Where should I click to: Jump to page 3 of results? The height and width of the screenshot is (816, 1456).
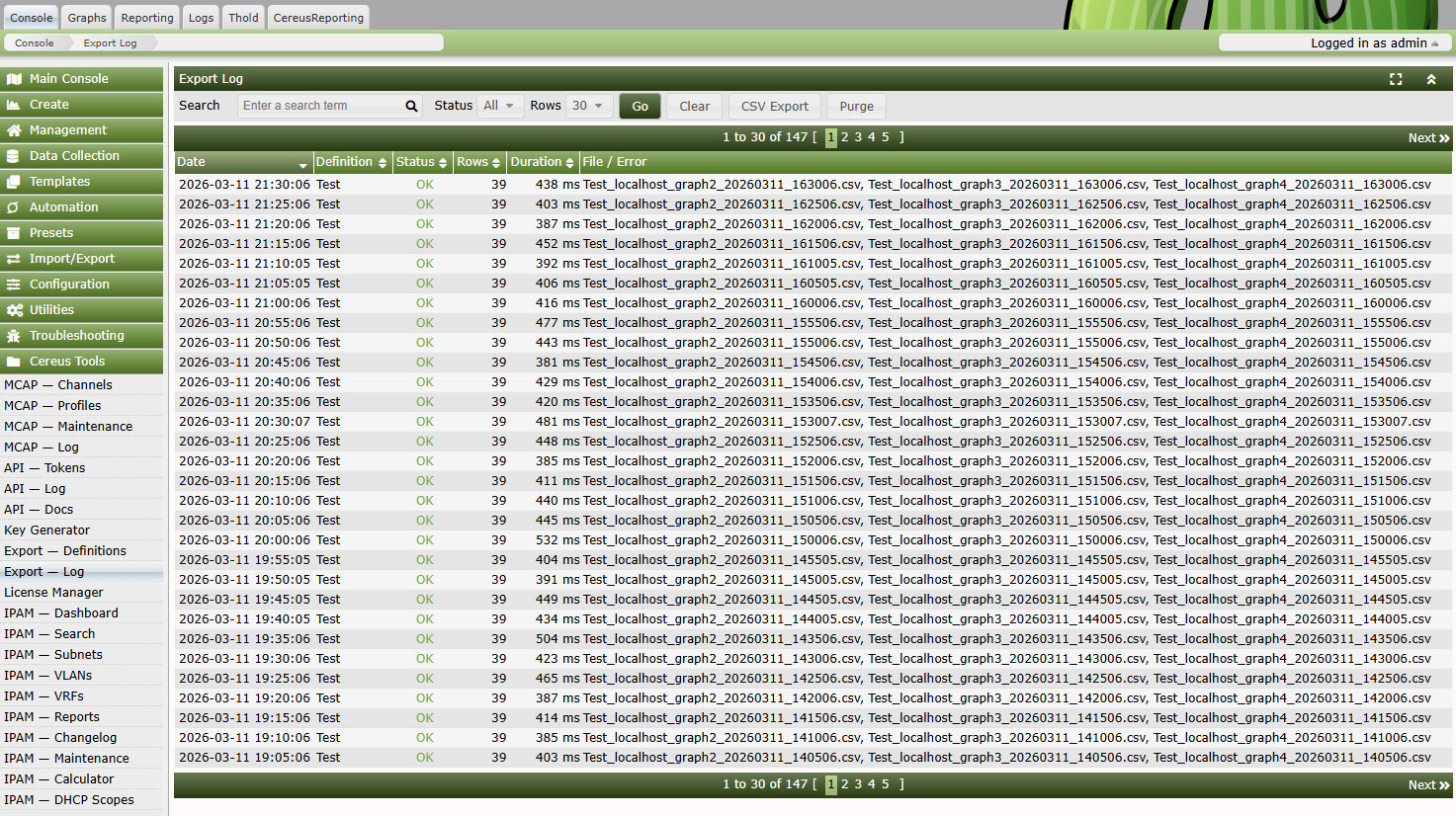pos(857,137)
